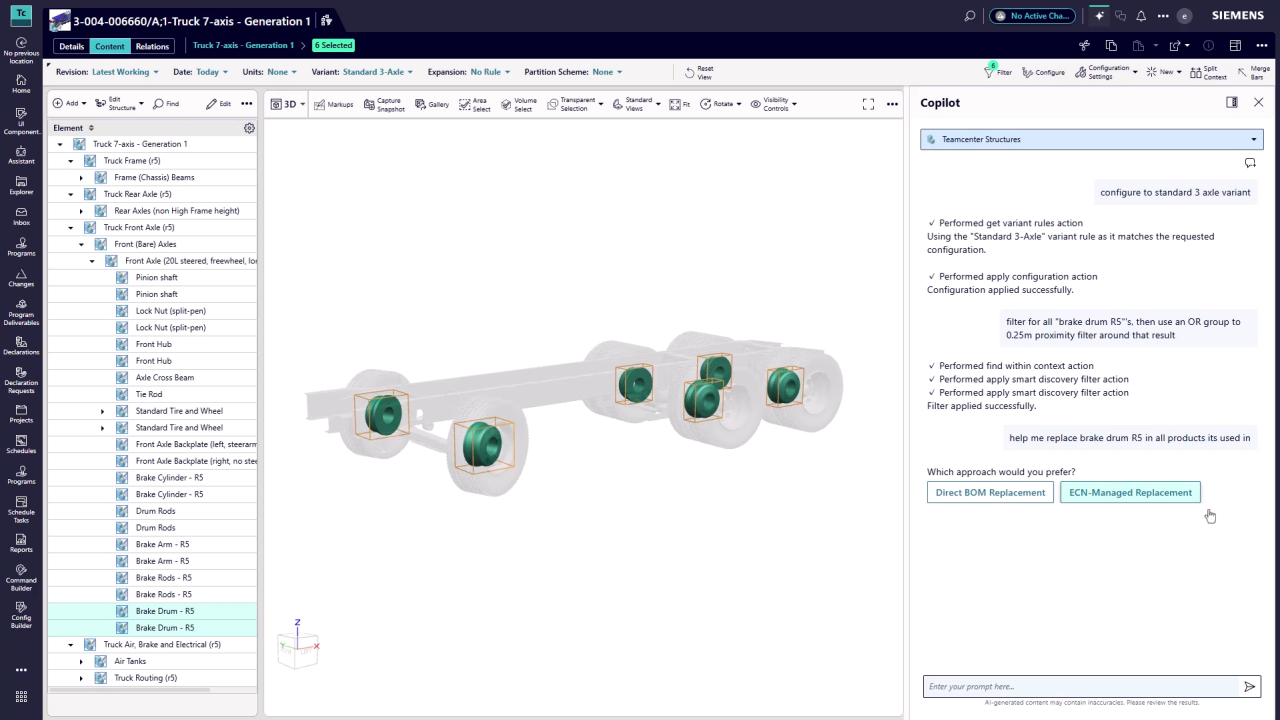Image resolution: width=1280 pixels, height=720 pixels.
Task: Send the Copilot prompt
Action: (1249, 686)
